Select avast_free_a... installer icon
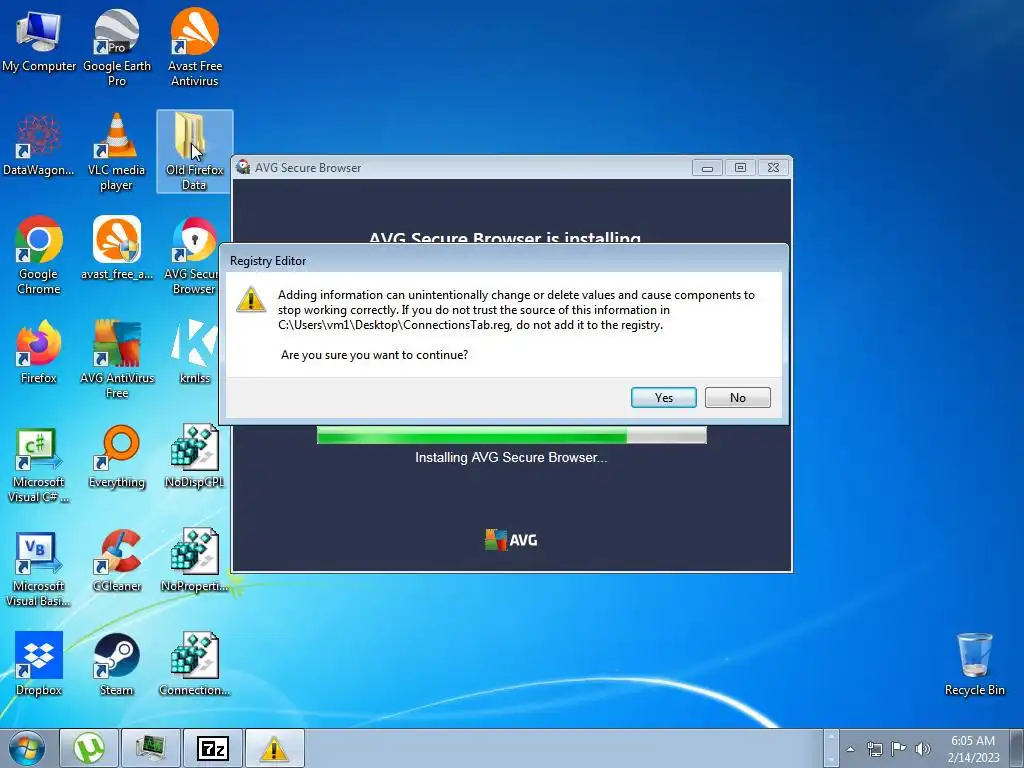Image resolution: width=1024 pixels, height=768 pixels. coord(117,248)
